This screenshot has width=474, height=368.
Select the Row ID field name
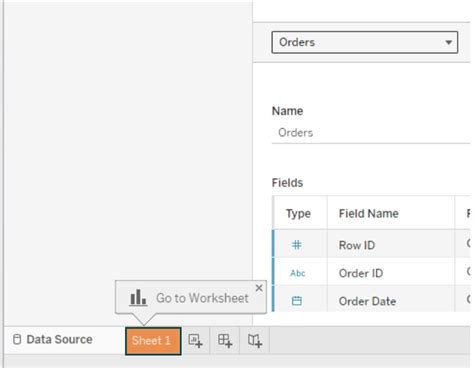click(x=357, y=245)
